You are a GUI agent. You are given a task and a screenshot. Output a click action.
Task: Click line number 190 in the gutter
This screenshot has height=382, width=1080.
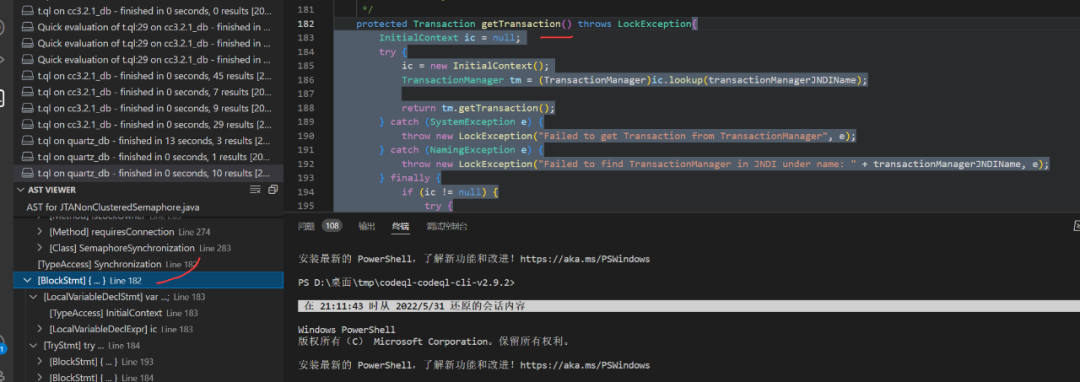pyautogui.click(x=306, y=136)
